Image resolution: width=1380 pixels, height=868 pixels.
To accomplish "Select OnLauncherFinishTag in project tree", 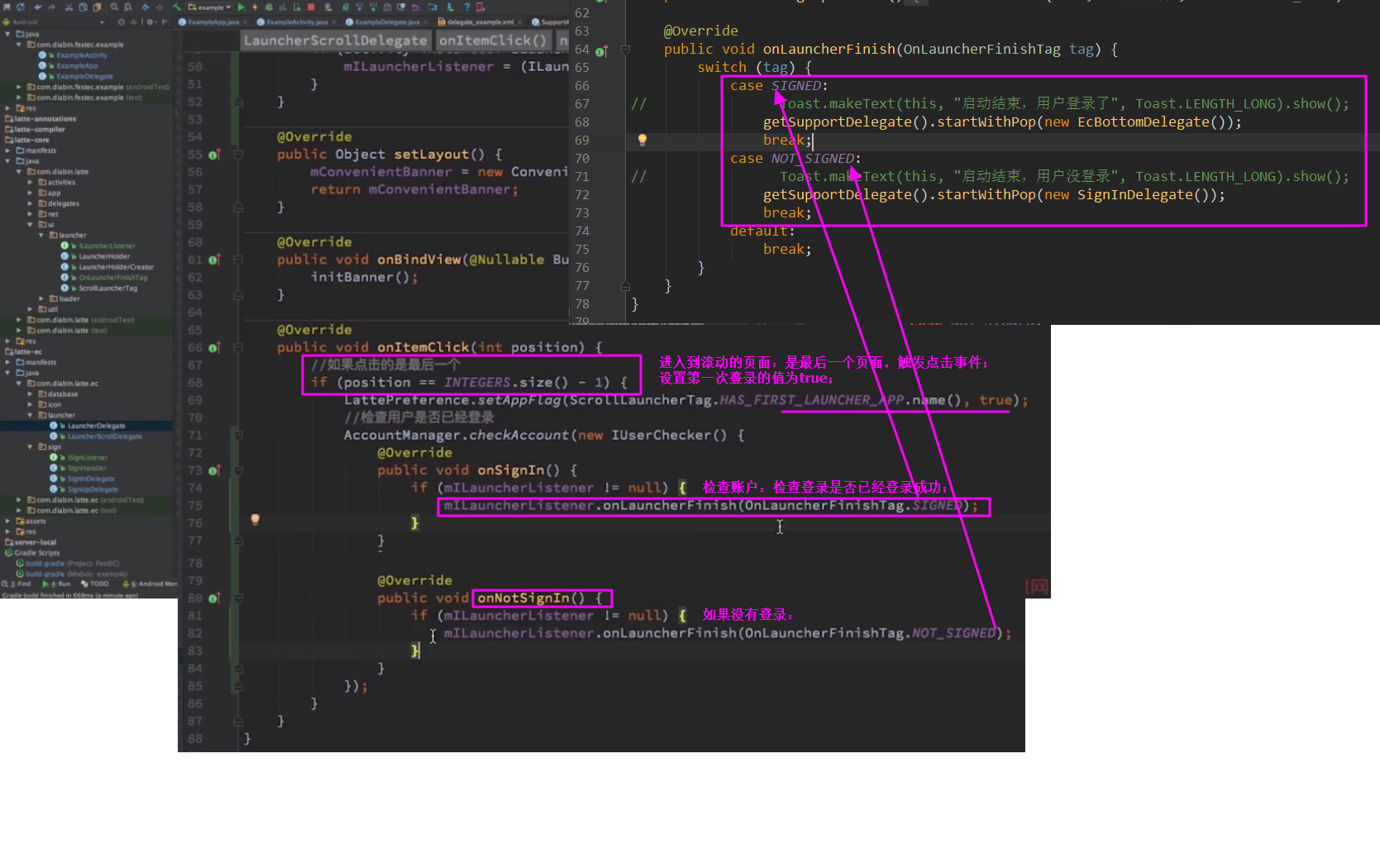I will [103, 278].
